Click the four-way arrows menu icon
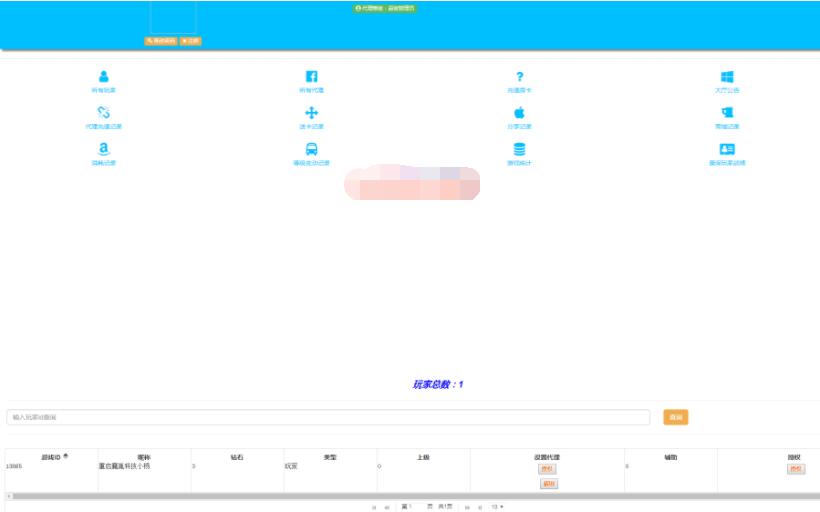820x512 pixels. tap(312, 113)
